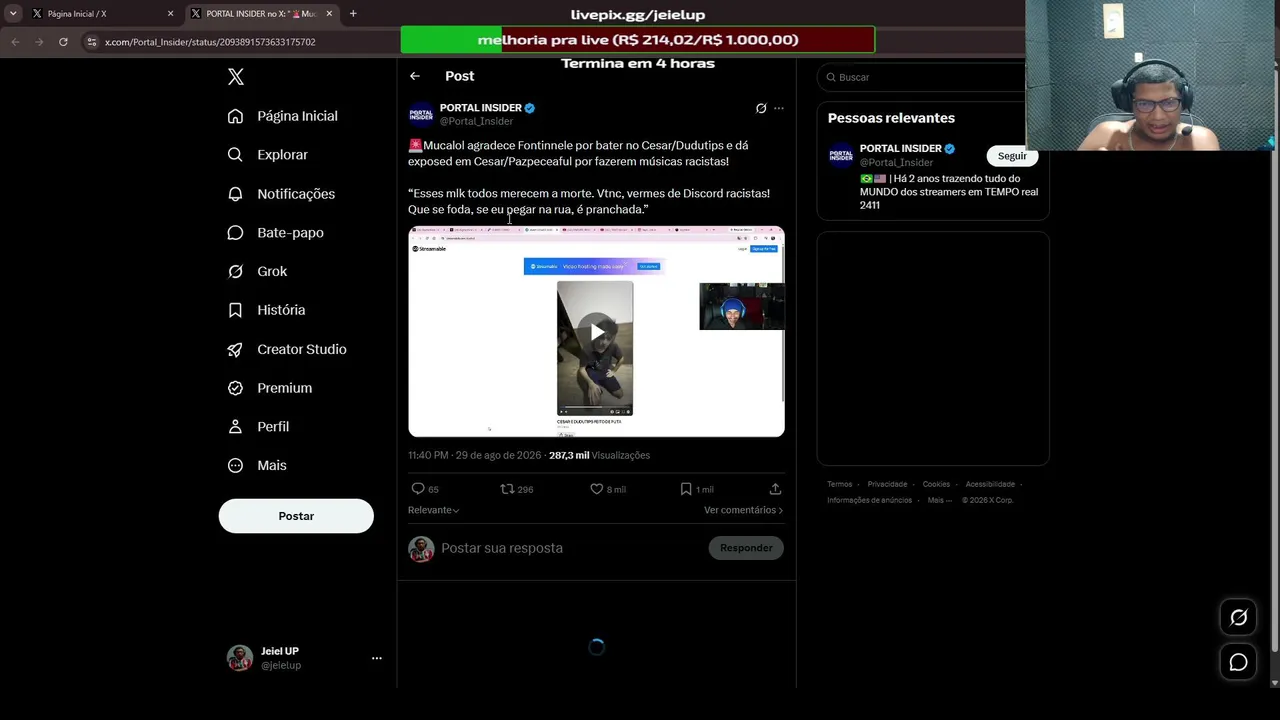Expand the footer Mais options

pos(939,500)
